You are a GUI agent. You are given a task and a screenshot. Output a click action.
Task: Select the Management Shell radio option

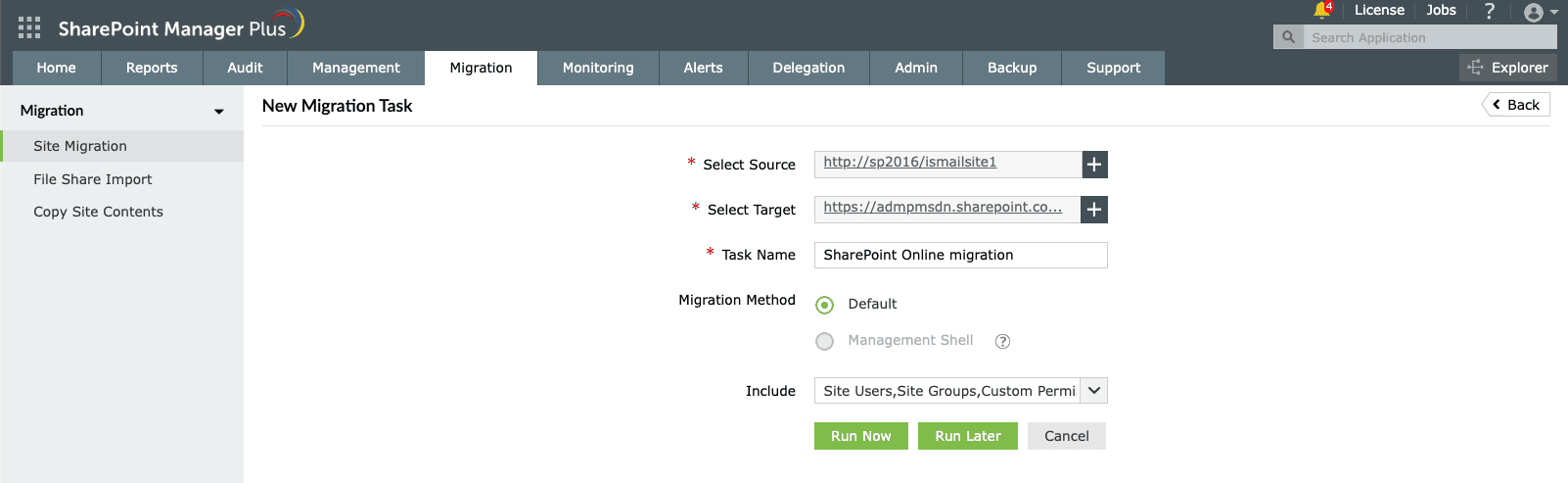[x=825, y=341]
